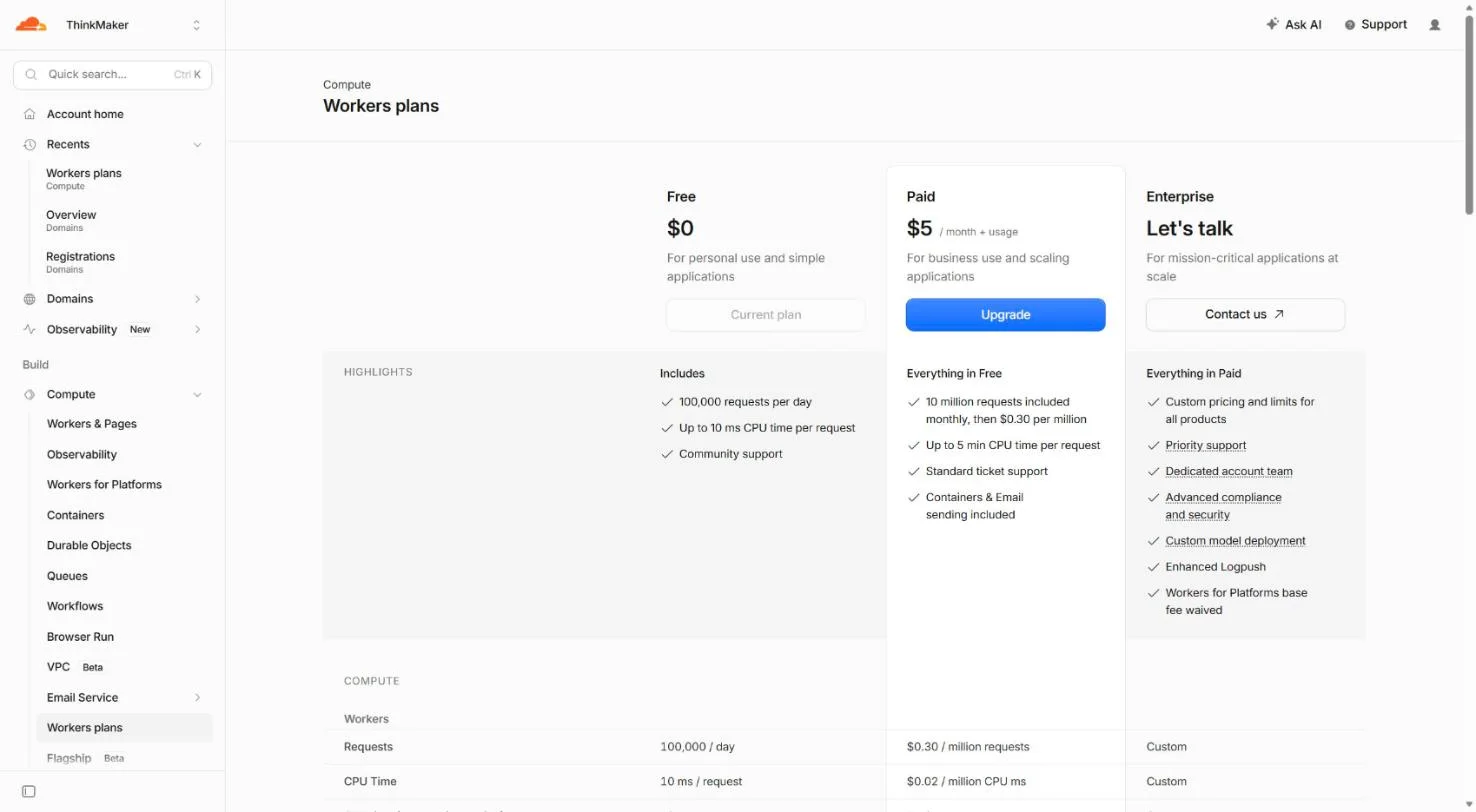The image size is (1476, 812).
Task: Click the Domains globe icon
Action: [x=30, y=299]
